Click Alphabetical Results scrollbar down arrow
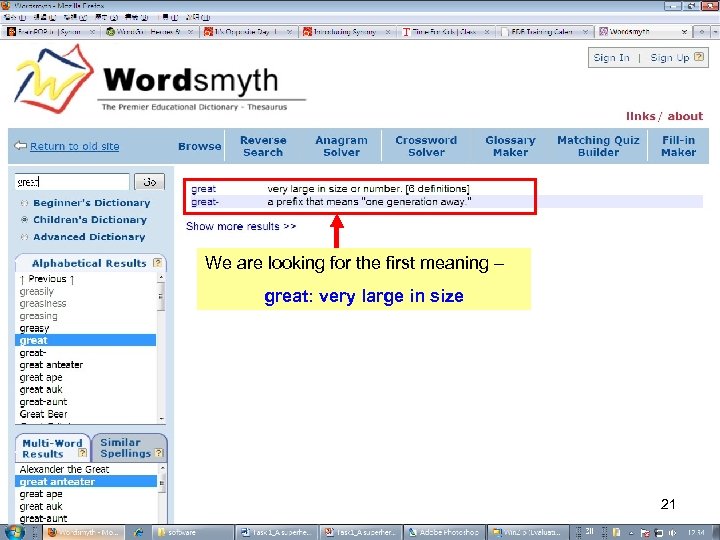Viewport: 720px width, 540px height. click(x=161, y=419)
